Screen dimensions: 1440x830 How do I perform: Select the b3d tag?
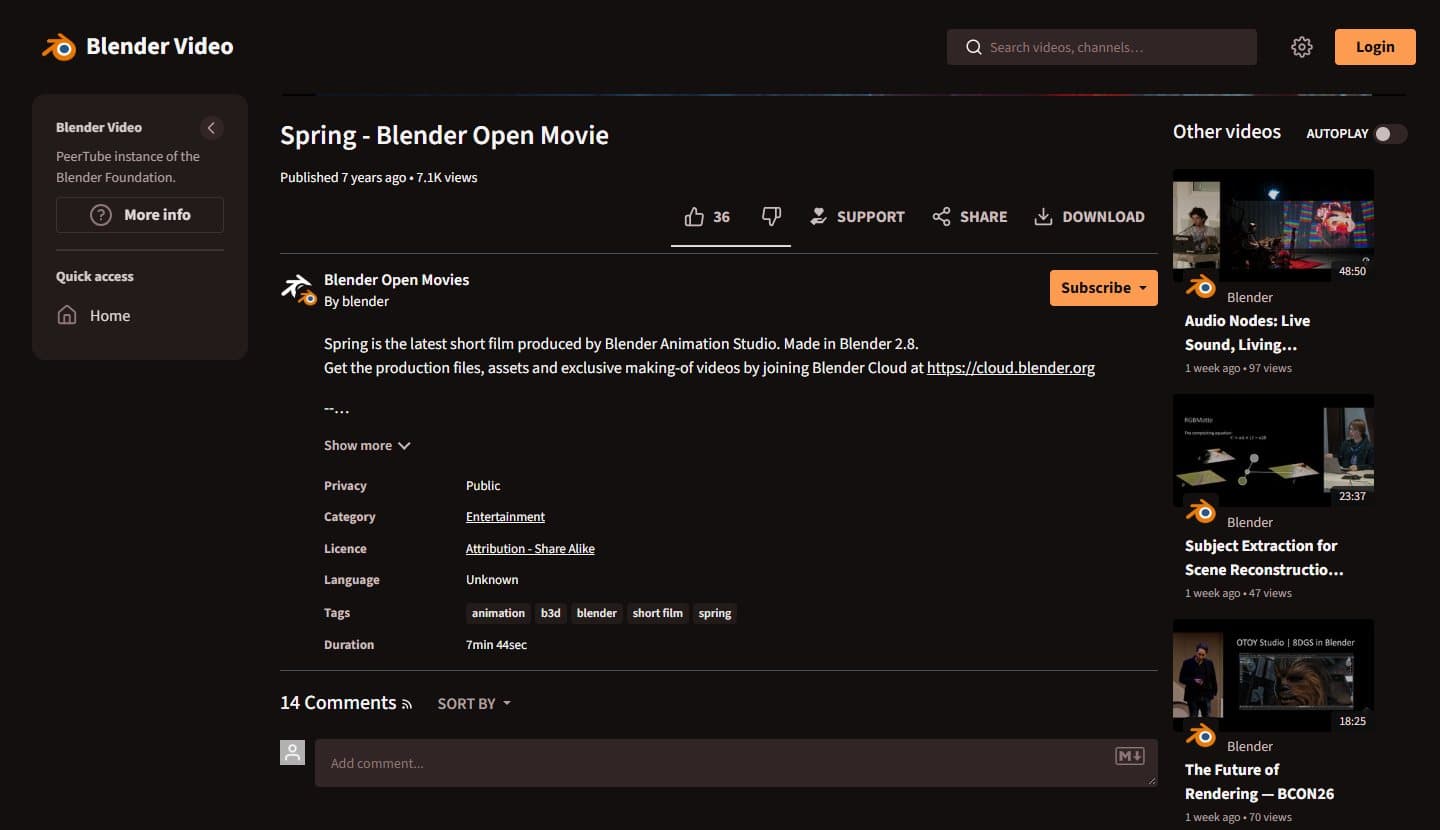[551, 613]
